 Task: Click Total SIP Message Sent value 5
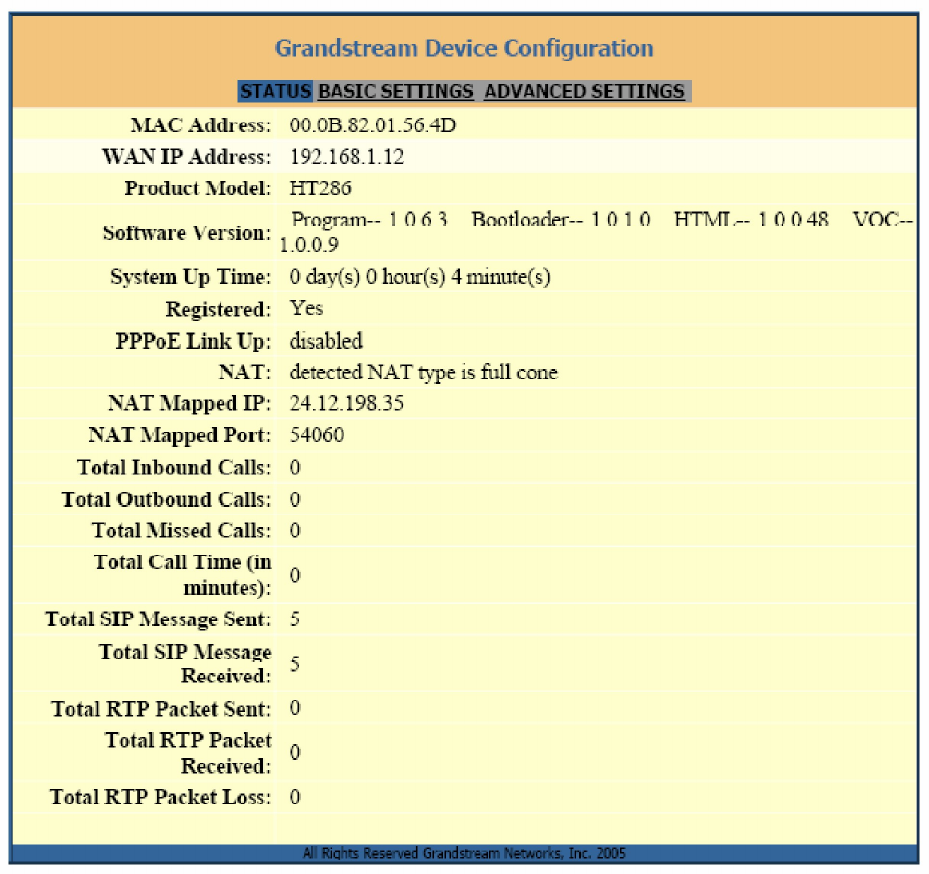coord(295,619)
